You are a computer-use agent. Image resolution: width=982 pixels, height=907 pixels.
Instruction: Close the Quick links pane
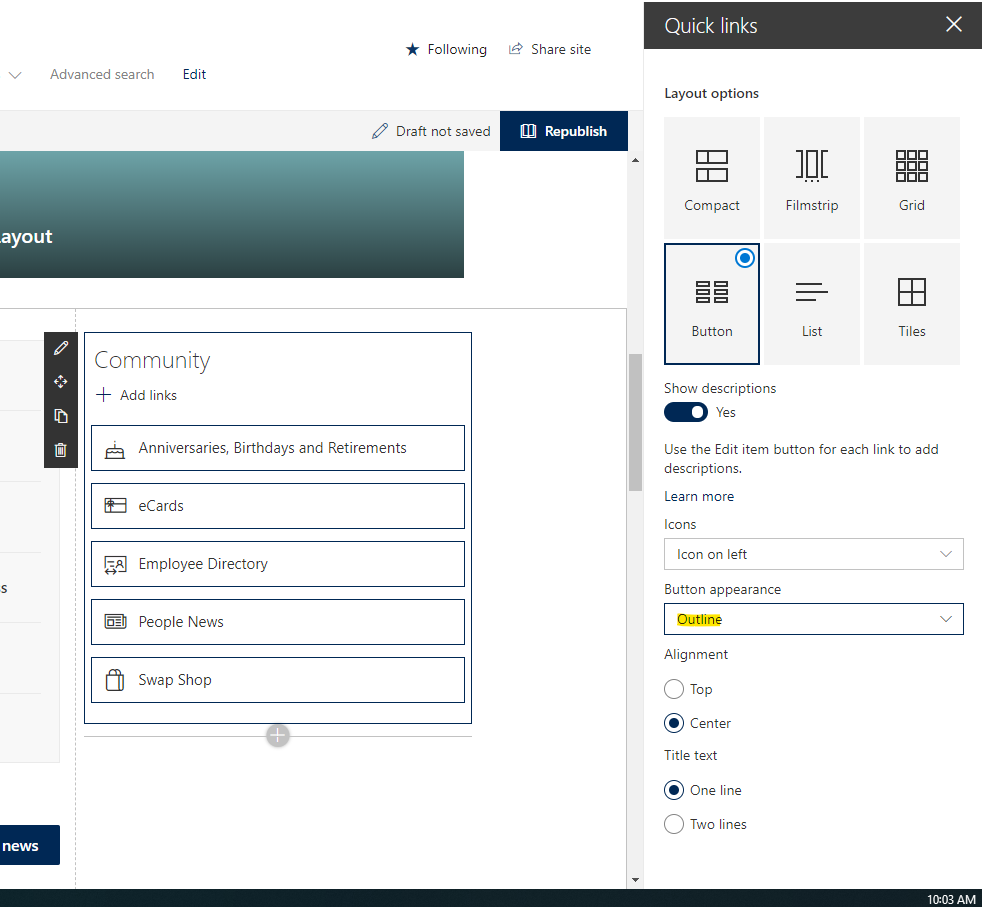[953, 24]
